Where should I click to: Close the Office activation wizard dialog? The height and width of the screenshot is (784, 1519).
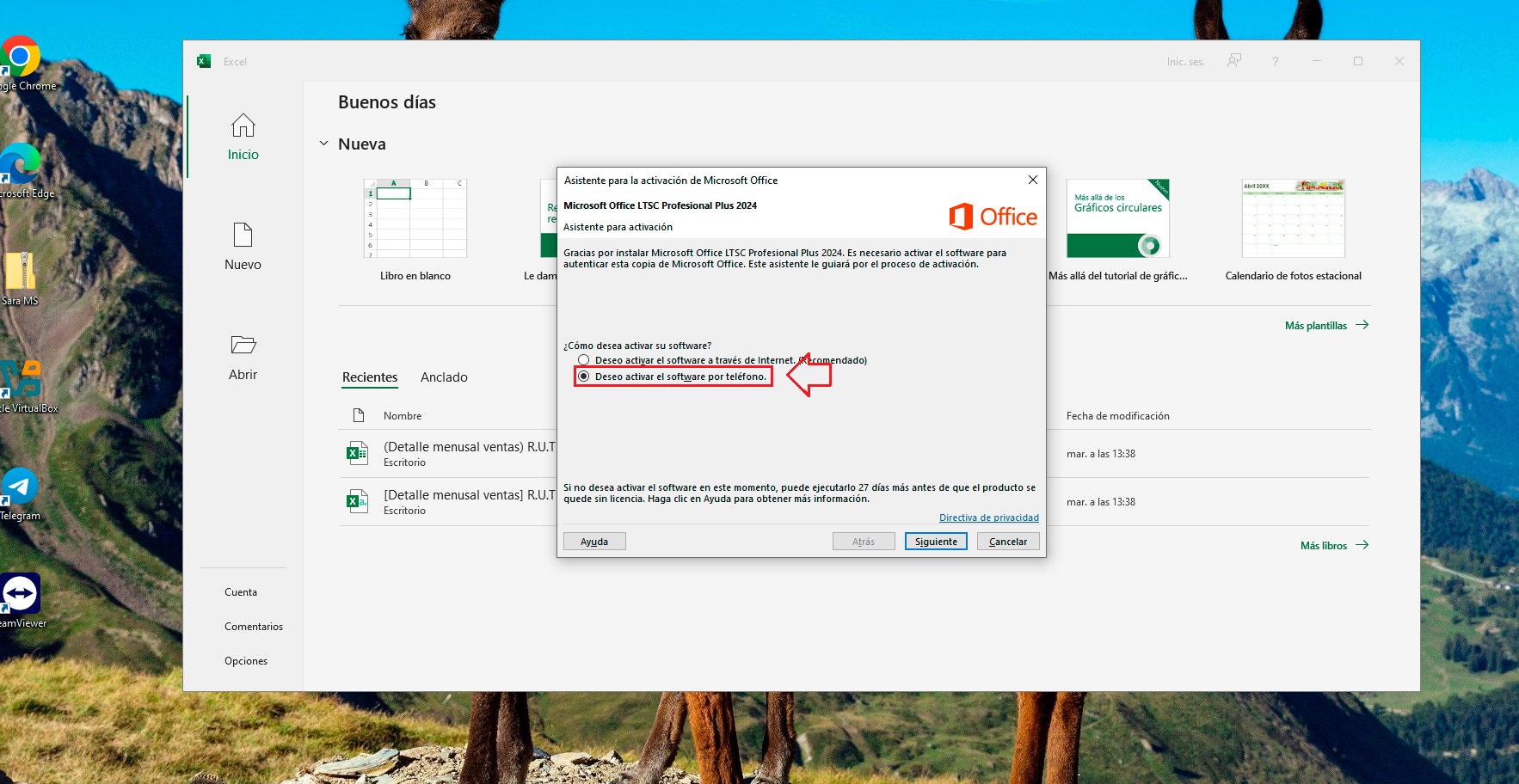pyautogui.click(x=1032, y=180)
